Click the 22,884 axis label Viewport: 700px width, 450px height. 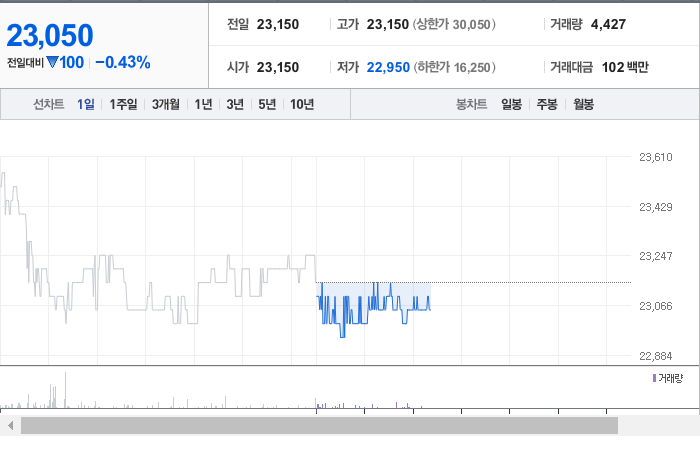click(655, 356)
